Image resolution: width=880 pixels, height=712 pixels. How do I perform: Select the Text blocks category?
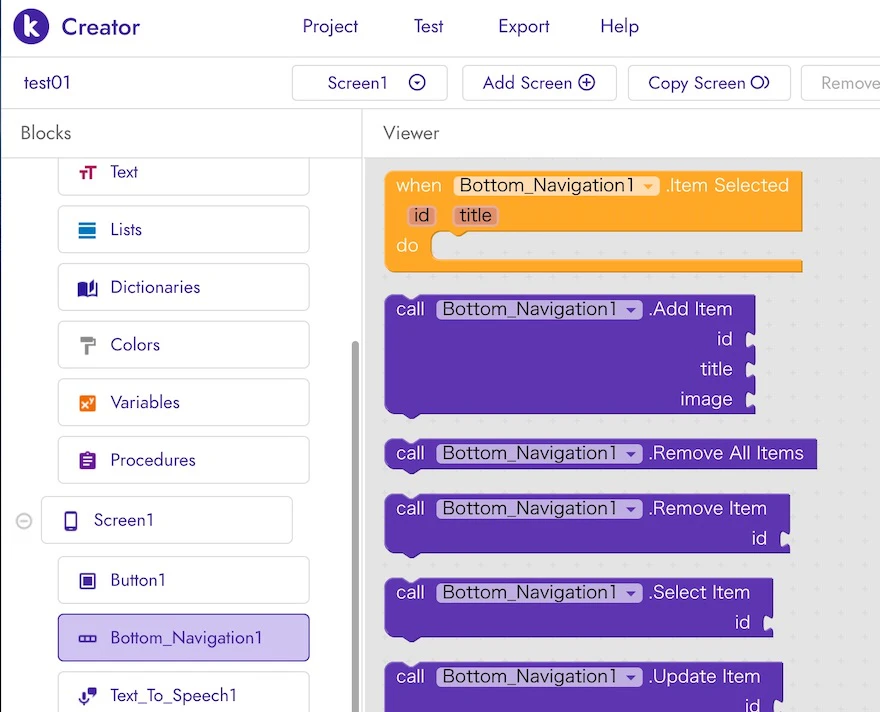click(184, 175)
